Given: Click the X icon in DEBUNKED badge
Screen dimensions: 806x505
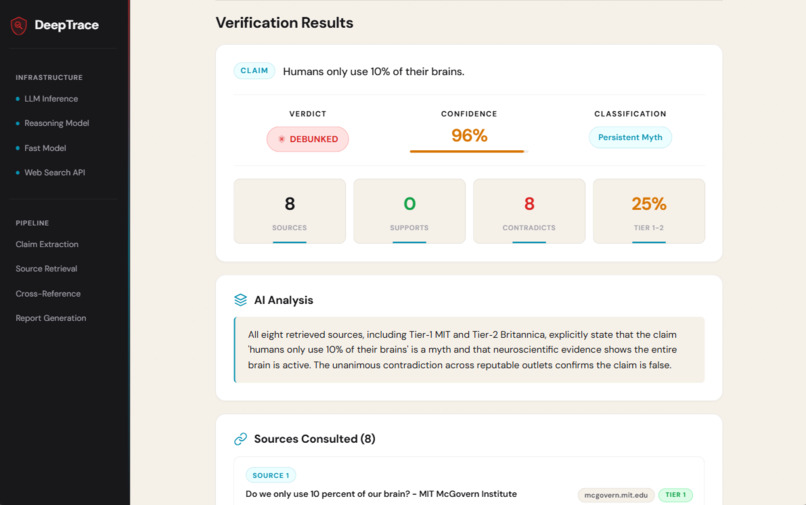Looking at the screenshot, I should [282, 139].
